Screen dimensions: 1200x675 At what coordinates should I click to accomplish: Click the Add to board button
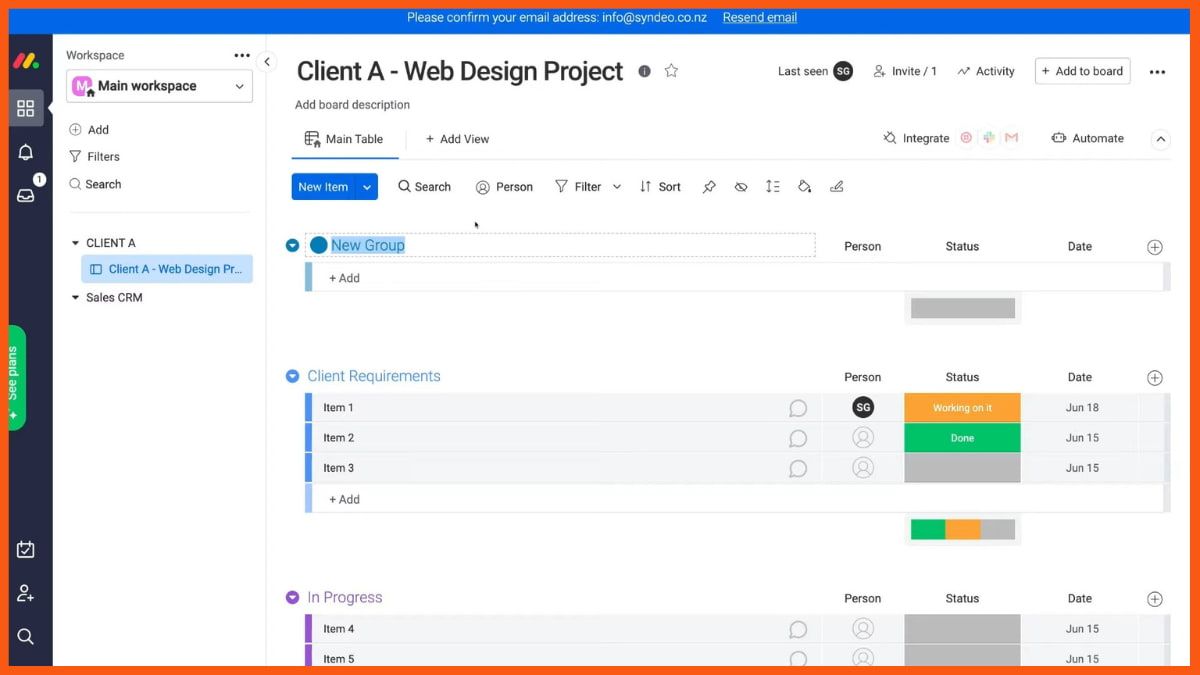pyautogui.click(x=1082, y=71)
